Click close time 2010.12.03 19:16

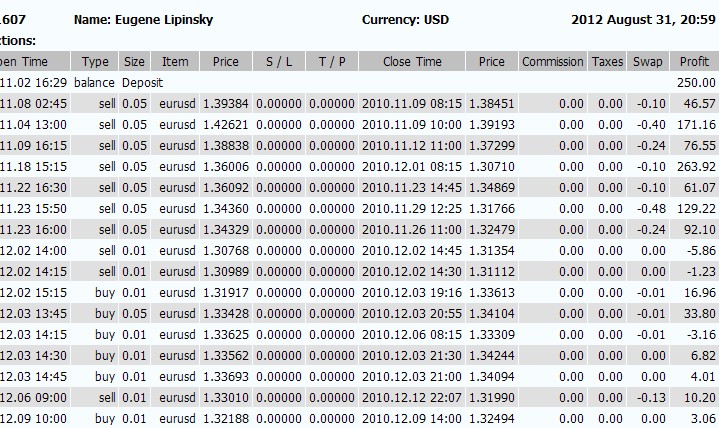pyautogui.click(x=412, y=293)
